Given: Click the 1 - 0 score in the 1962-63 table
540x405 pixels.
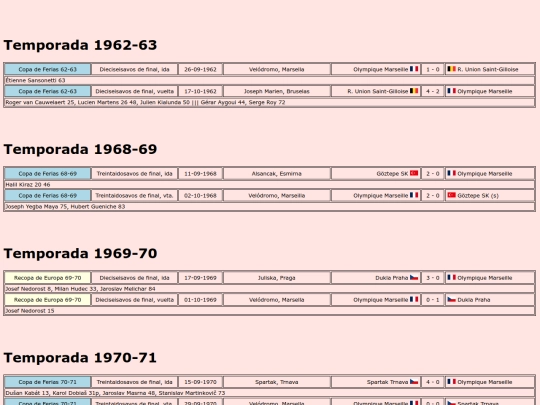Looking at the screenshot, I should tap(433, 69).
